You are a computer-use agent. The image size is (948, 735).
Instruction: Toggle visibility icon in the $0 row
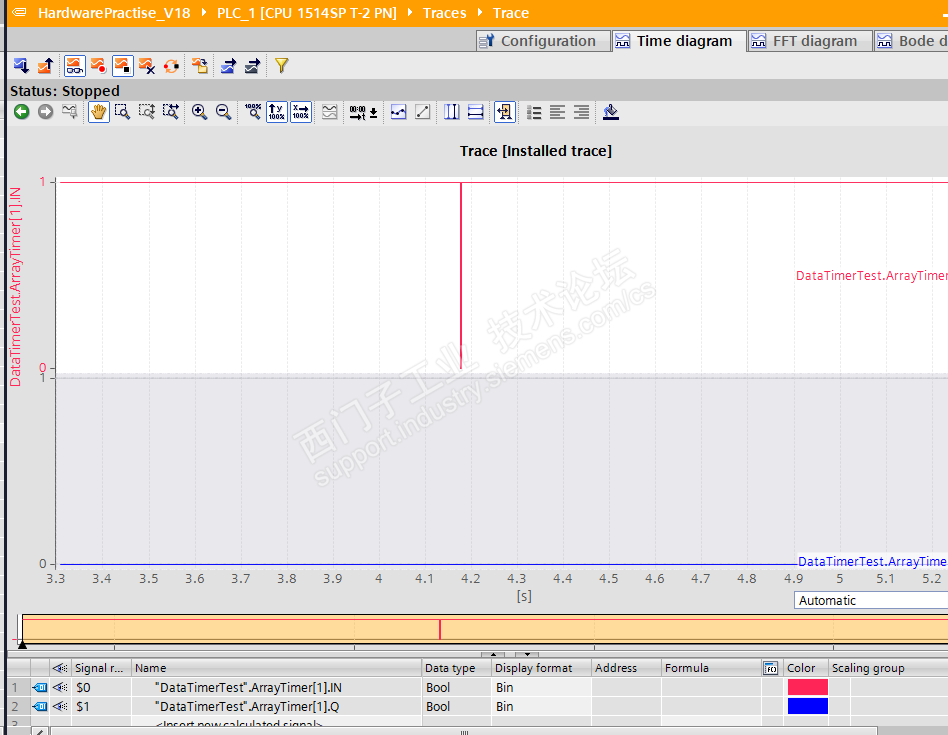point(60,687)
